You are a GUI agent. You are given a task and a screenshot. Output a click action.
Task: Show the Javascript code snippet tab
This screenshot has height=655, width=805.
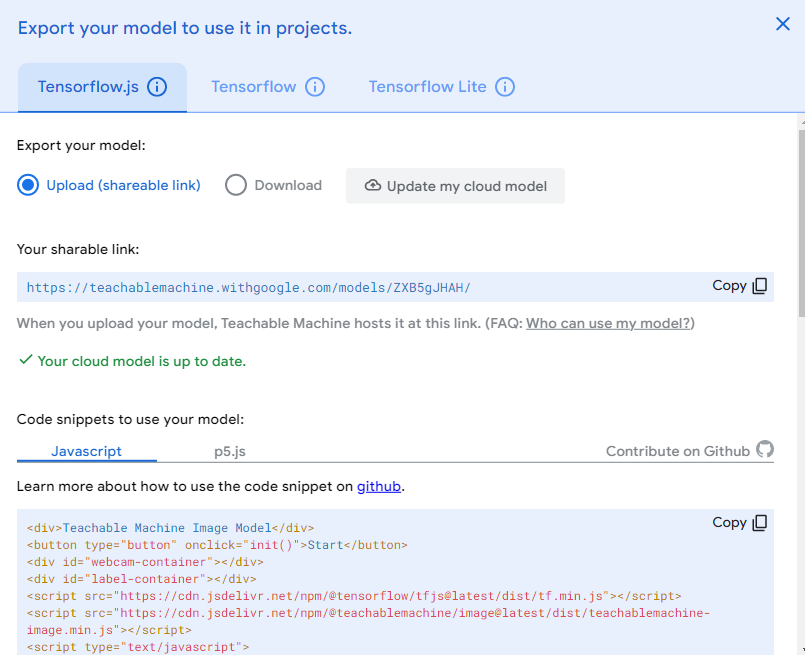pos(86,451)
